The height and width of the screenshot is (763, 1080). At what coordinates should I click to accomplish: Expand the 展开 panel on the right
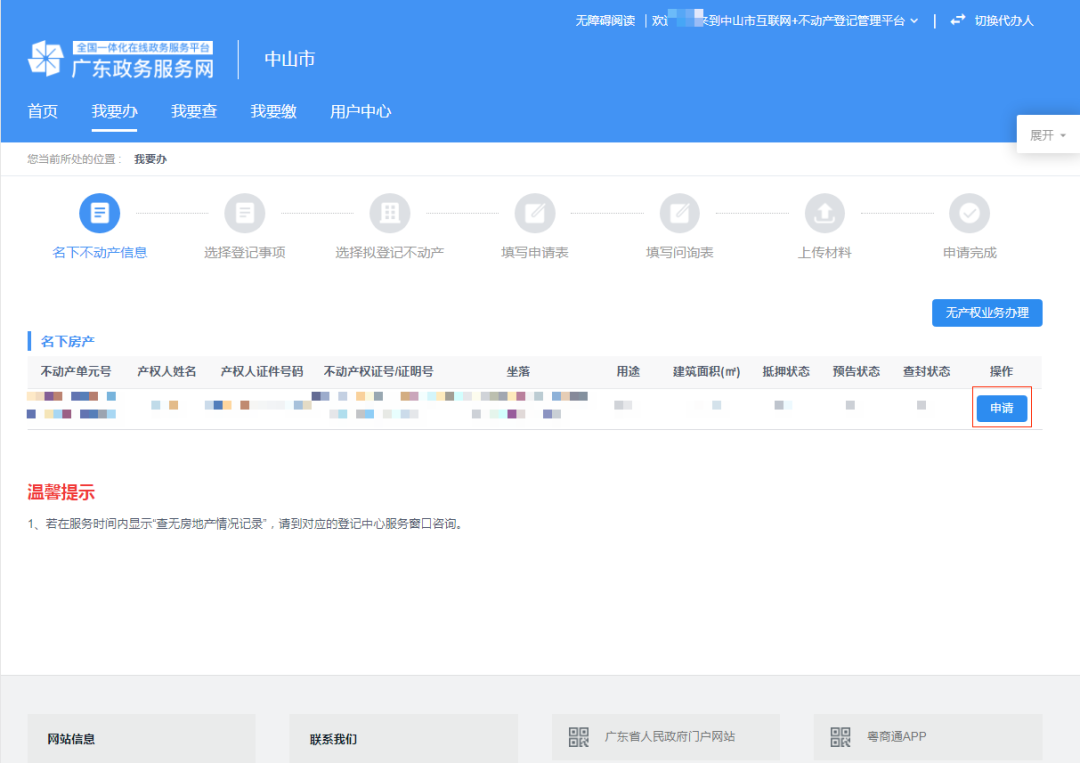(1047, 133)
